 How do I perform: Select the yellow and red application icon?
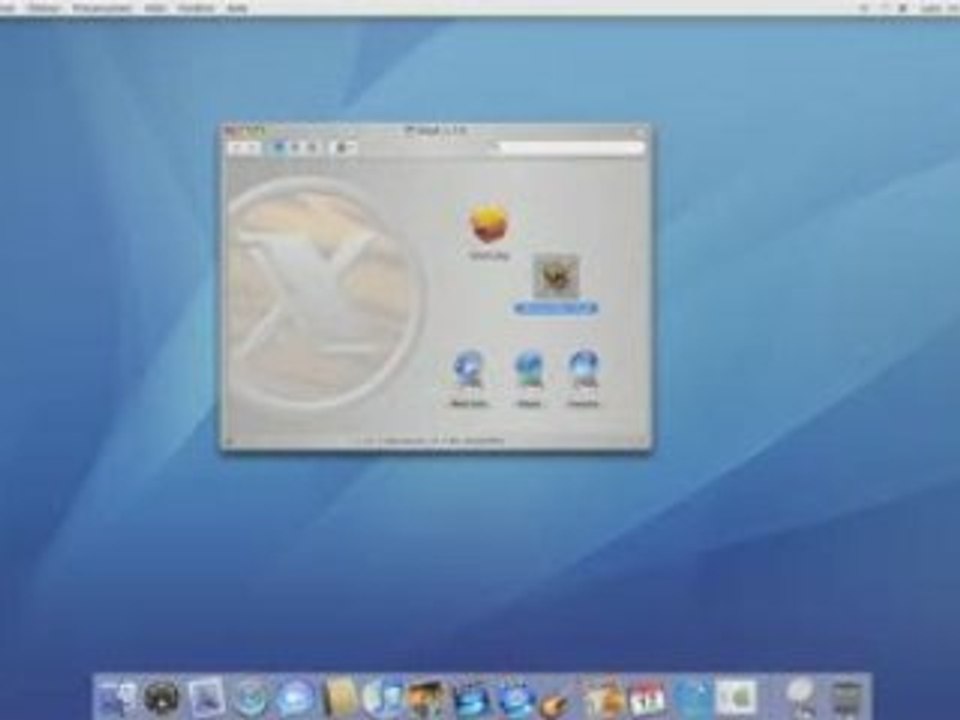pyautogui.click(x=489, y=223)
